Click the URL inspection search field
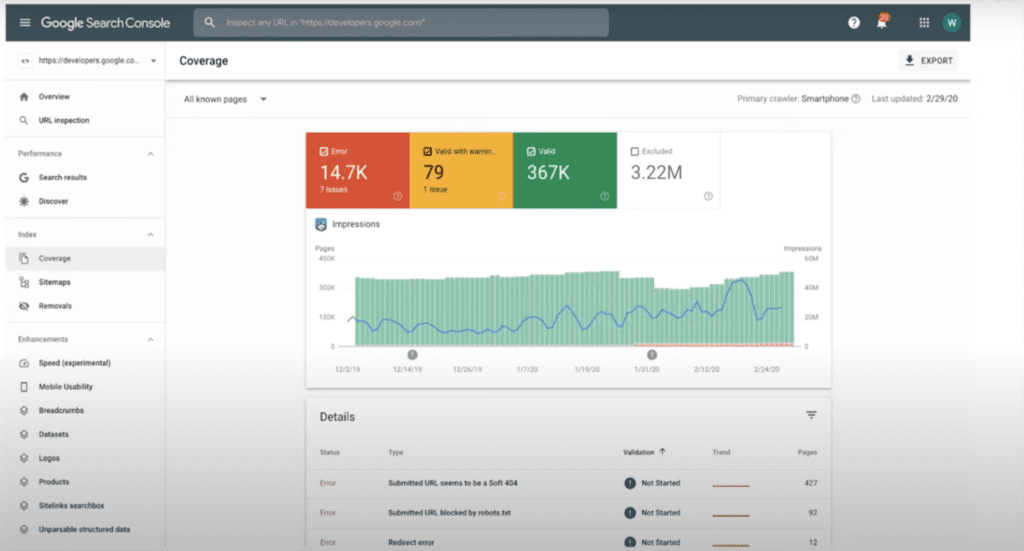1024x551 pixels. tap(401, 22)
